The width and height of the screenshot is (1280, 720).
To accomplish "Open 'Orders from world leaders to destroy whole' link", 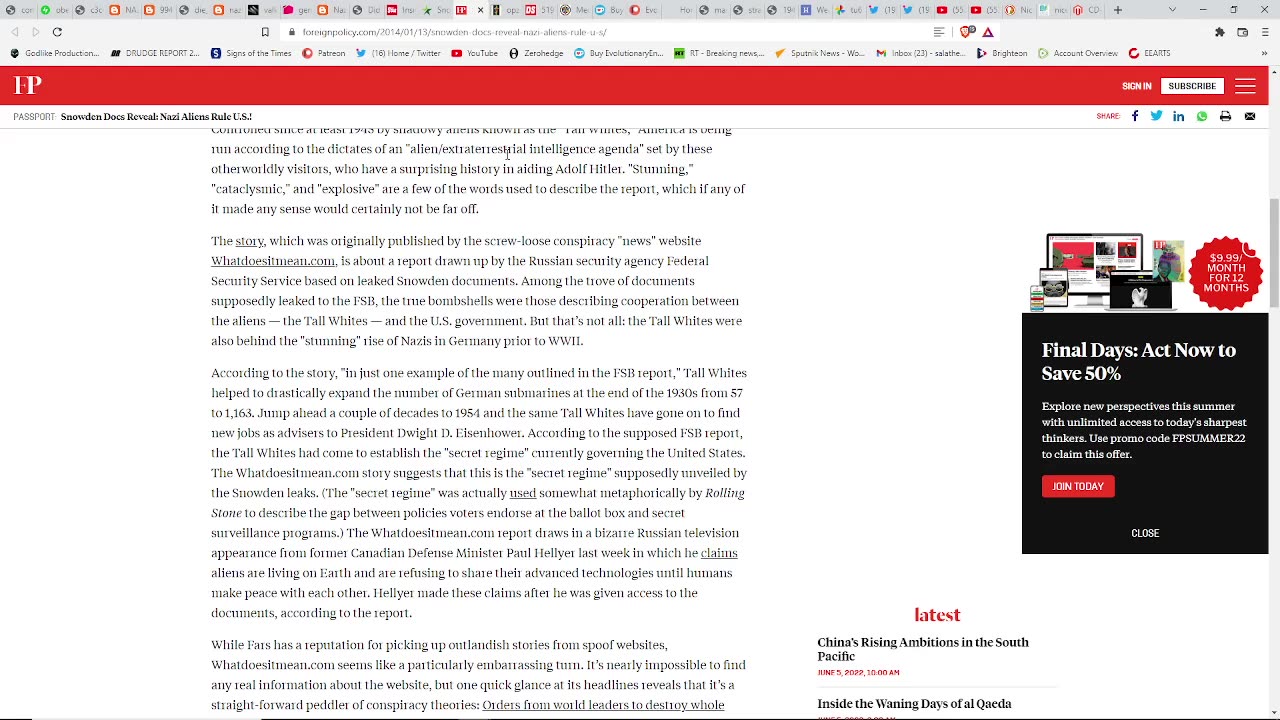I will click(603, 705).
